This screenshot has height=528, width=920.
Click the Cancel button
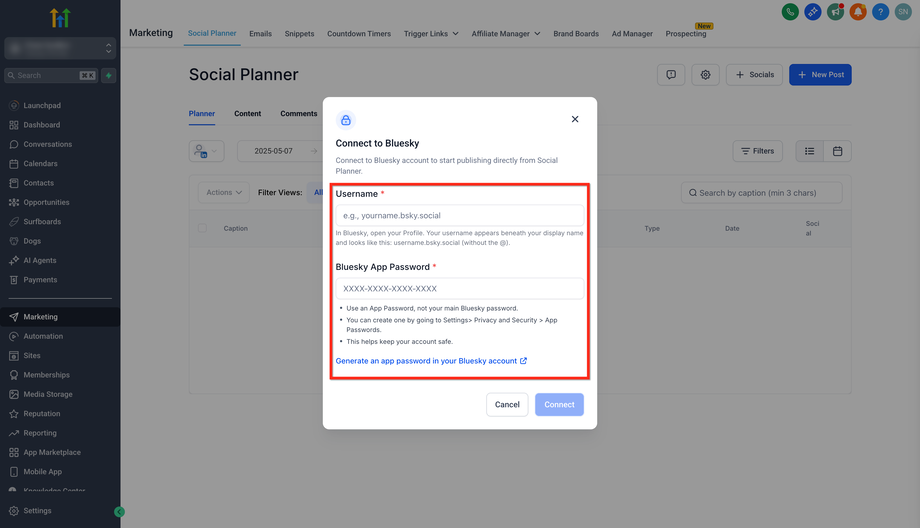pyautogui.click(x=507, y=404)
